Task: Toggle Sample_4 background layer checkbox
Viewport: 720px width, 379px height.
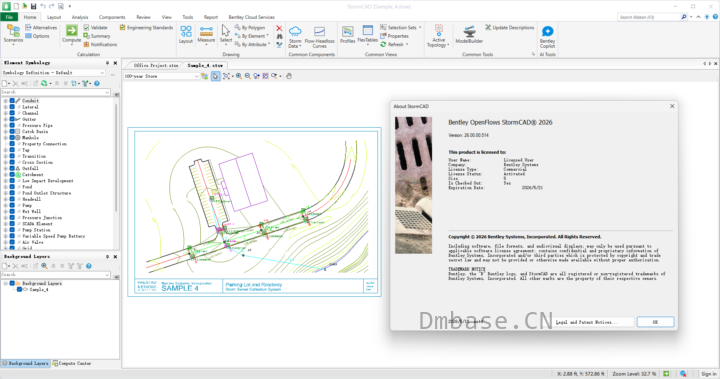Action: [20, 289]
